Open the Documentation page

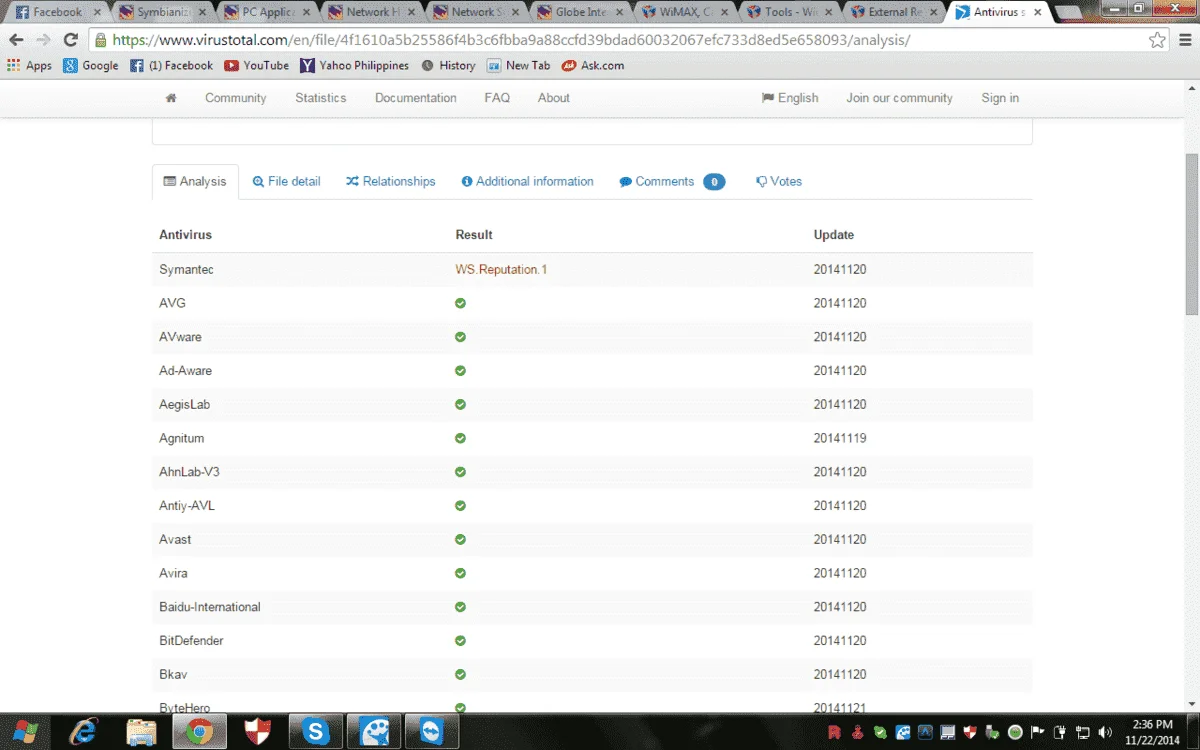(x=416, y=98)
